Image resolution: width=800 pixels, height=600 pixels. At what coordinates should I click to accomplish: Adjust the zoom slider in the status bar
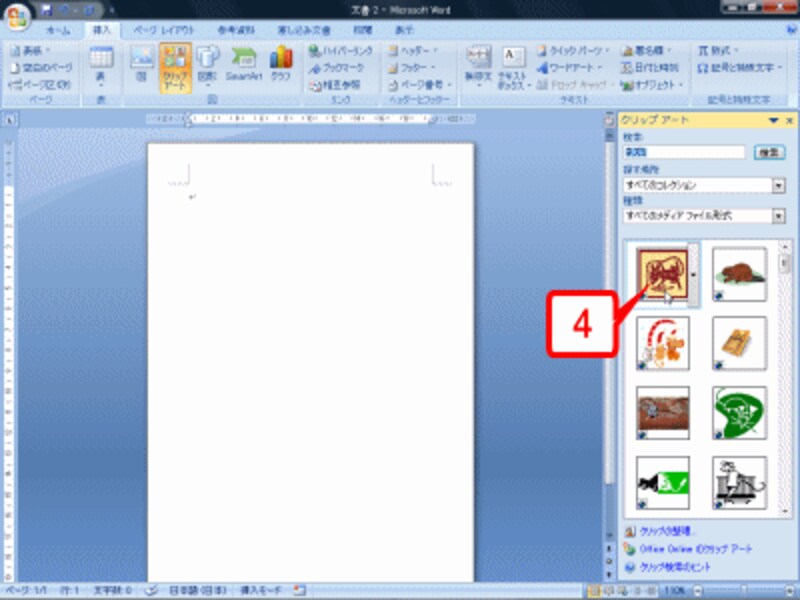pos(745,590)
